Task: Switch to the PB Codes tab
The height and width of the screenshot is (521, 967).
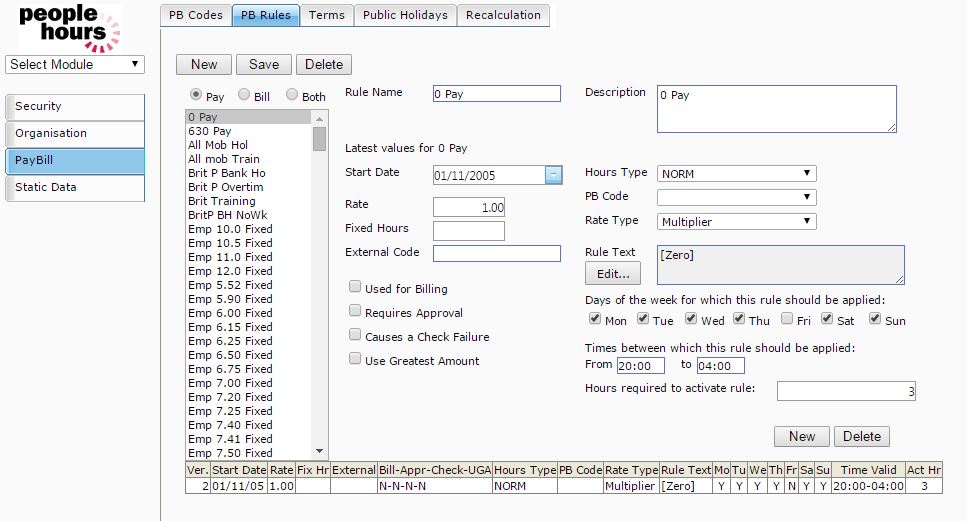Action: (x=195, y=15)
